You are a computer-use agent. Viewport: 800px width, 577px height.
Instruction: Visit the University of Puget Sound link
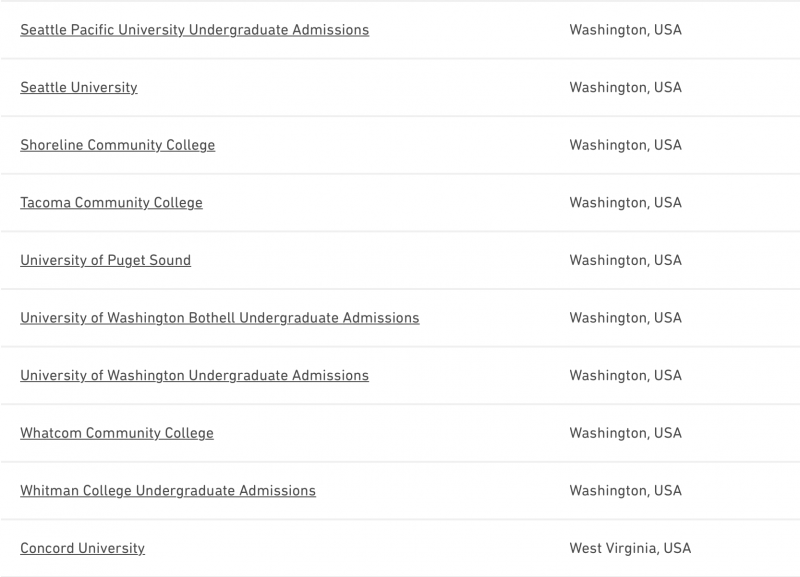point(105,260)
